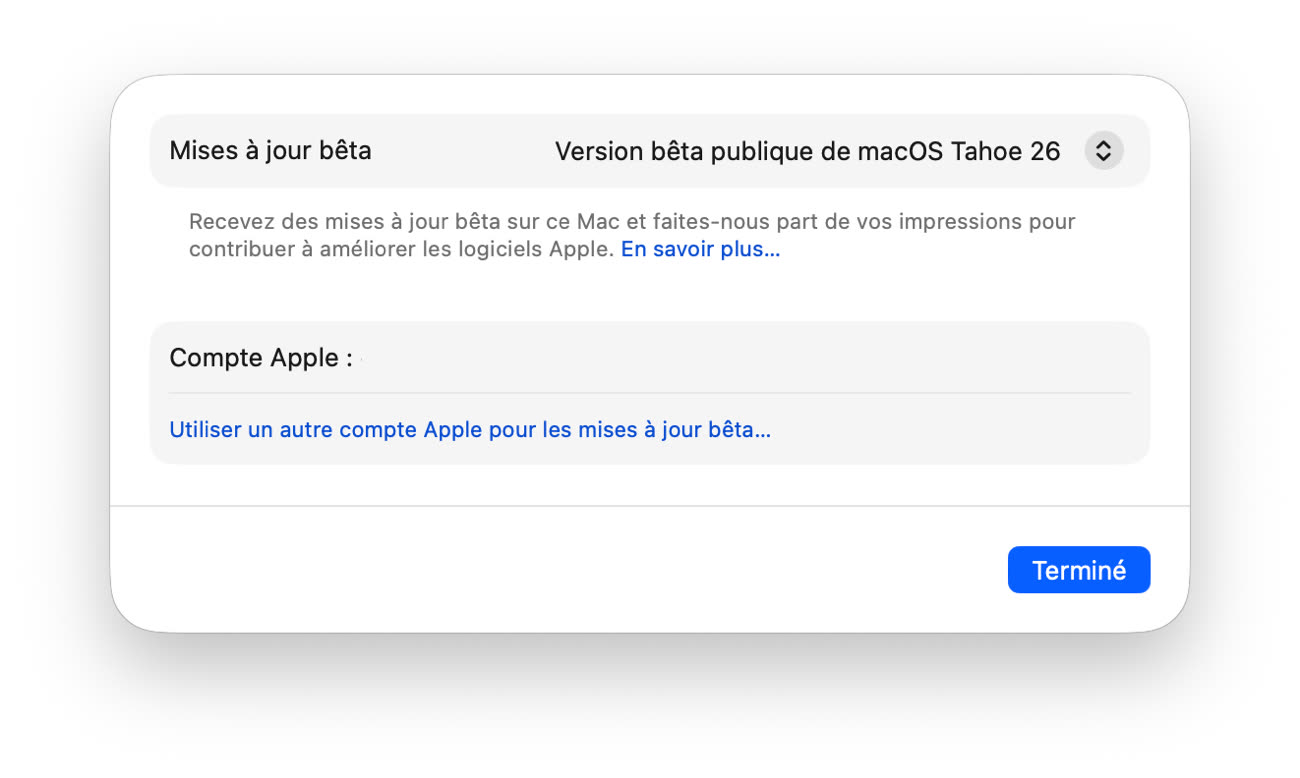Click the Compte Apple : label
Screen dimensions: 1300x778
tap(260, 358)
